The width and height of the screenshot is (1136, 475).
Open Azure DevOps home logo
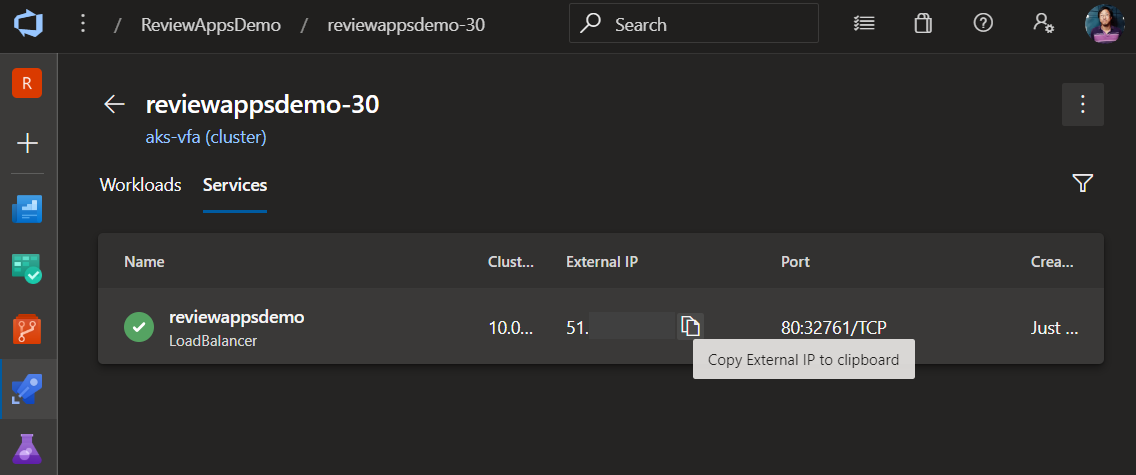[x=28, y=24]
